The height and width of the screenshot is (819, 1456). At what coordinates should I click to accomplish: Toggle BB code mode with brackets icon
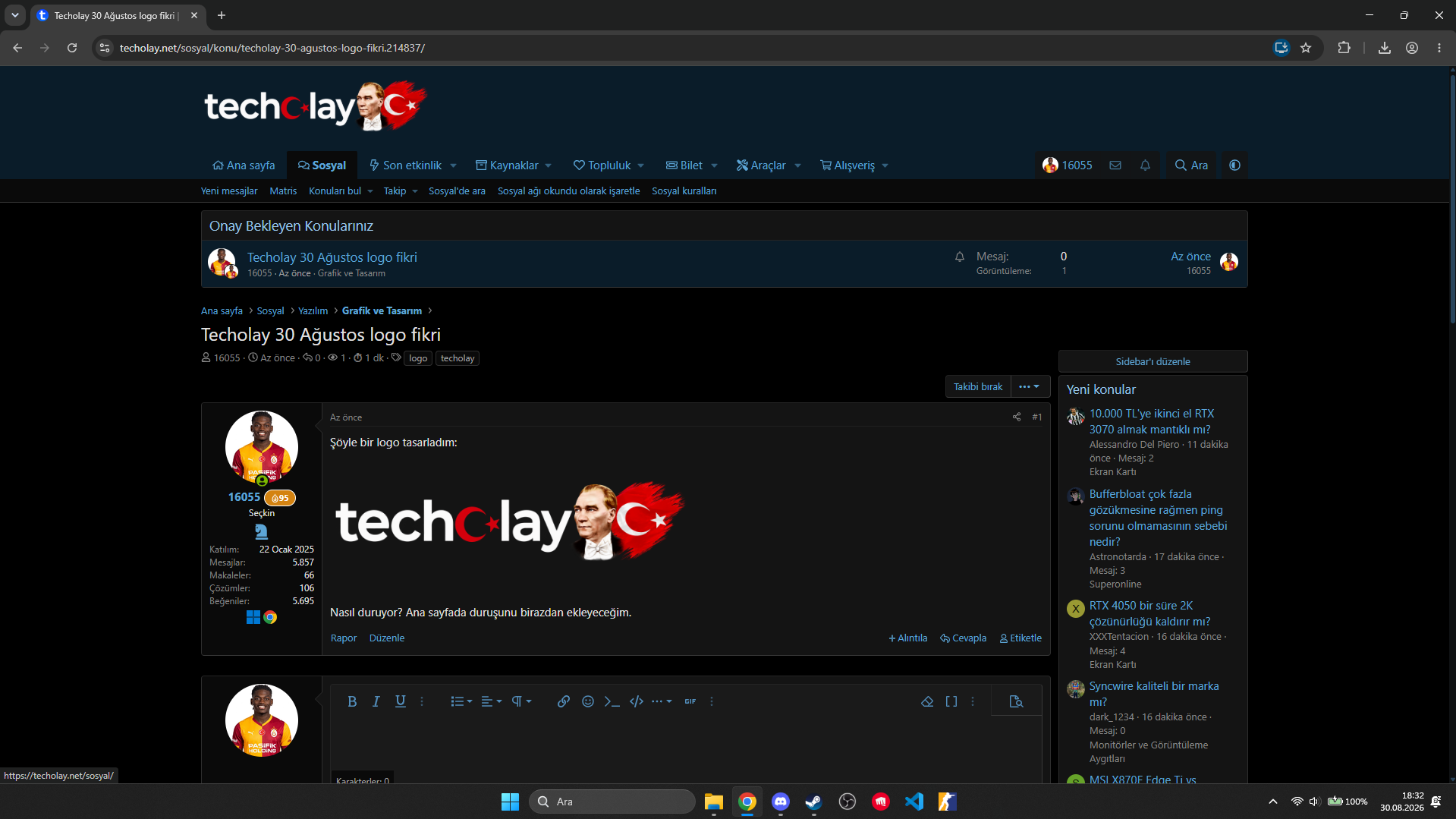coord(951,701)
